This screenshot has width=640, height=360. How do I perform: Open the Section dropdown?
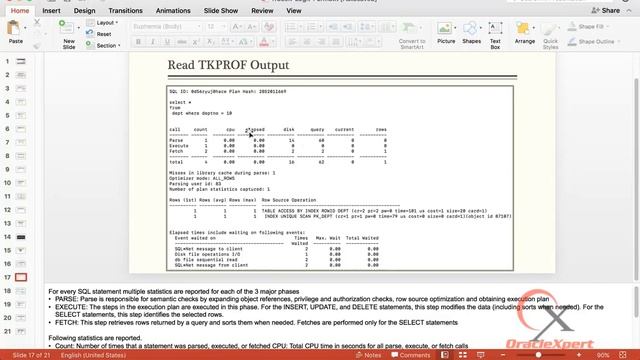point(103,46)
